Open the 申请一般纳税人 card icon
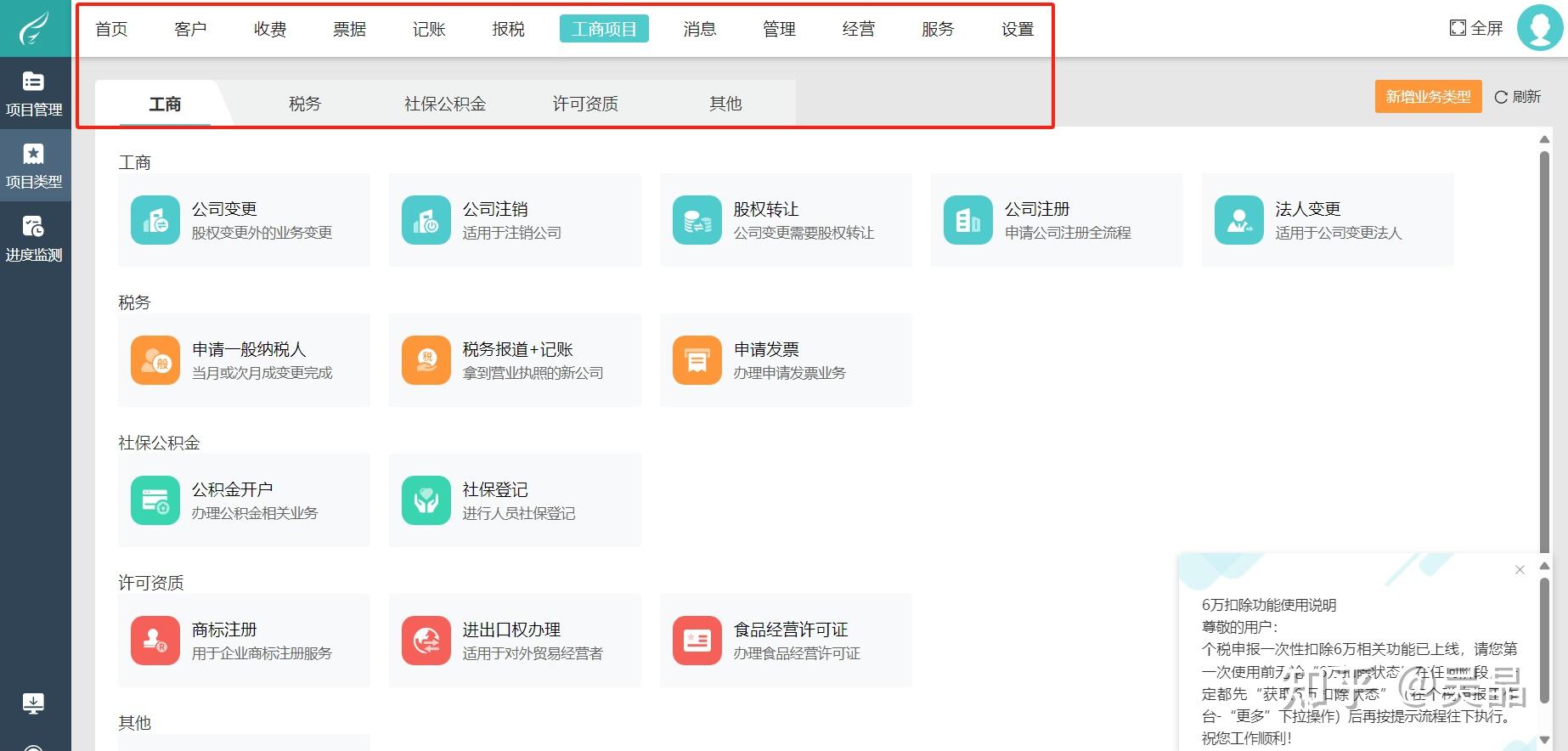This screenshot has height=751, width=1568. point(155,360)
